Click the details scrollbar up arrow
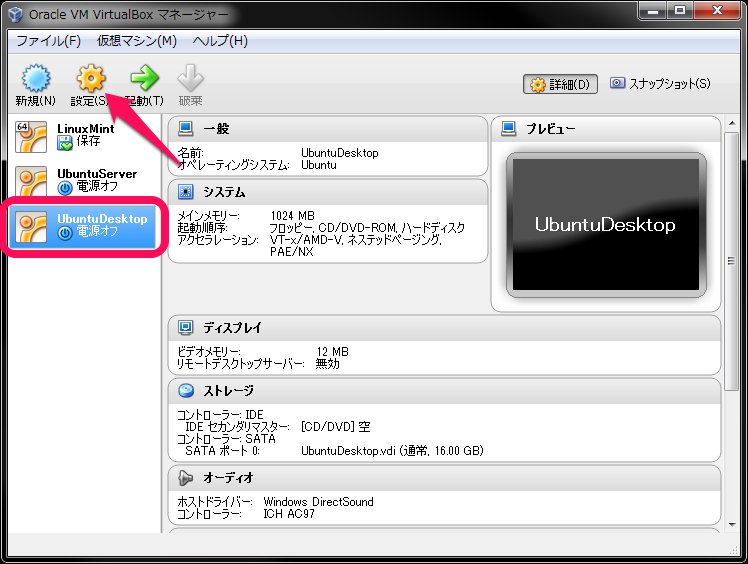 732,124
